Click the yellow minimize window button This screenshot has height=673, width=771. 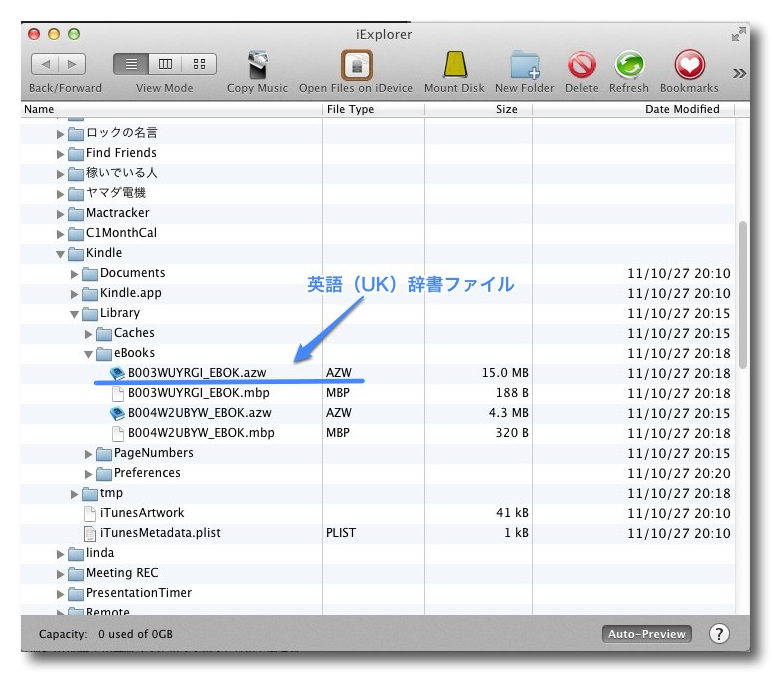54,34
